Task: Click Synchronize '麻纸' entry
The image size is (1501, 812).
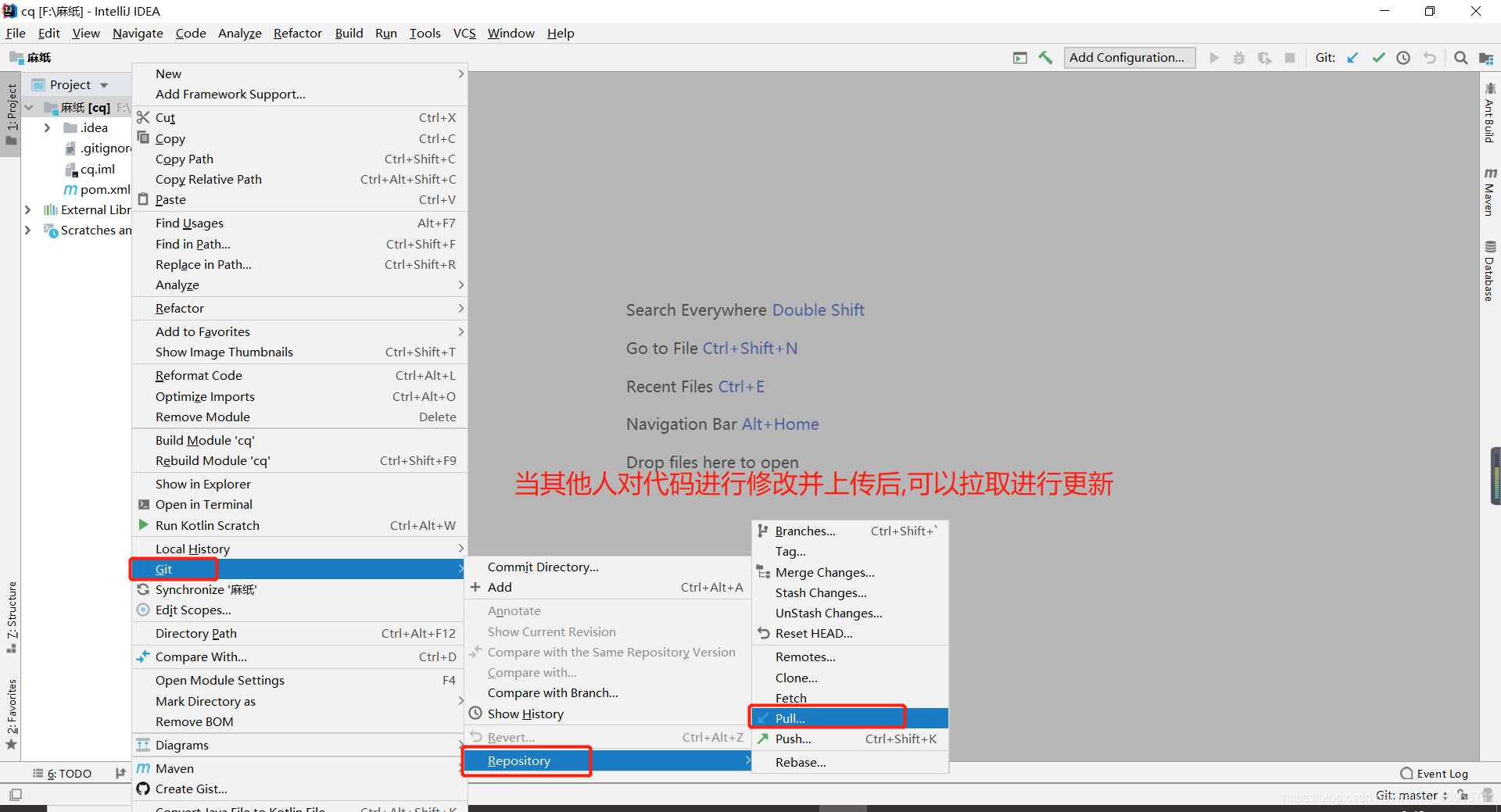Action: coord(299,590)
